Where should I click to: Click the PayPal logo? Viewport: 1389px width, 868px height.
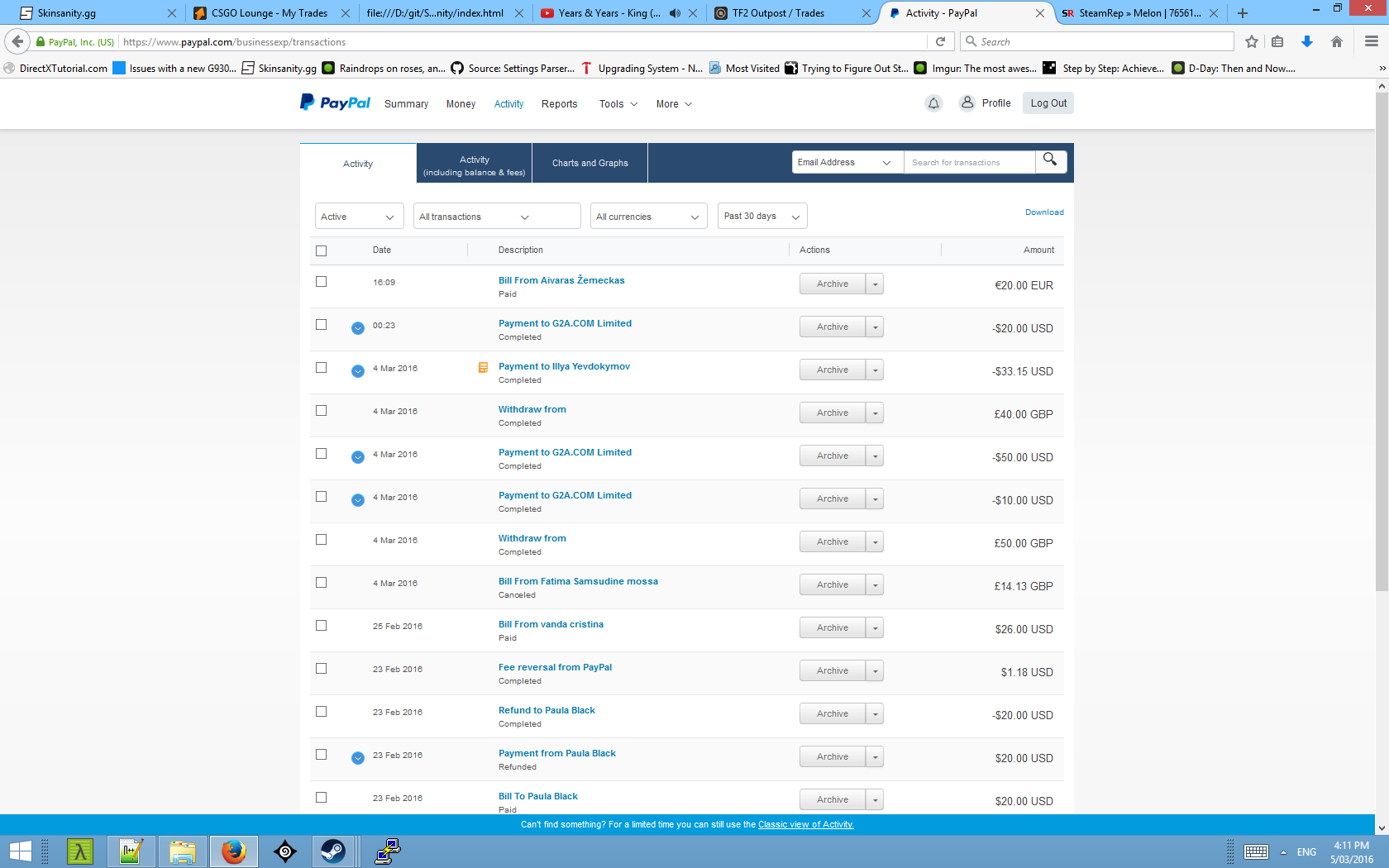pyautogui.click(x=335, y=103)
